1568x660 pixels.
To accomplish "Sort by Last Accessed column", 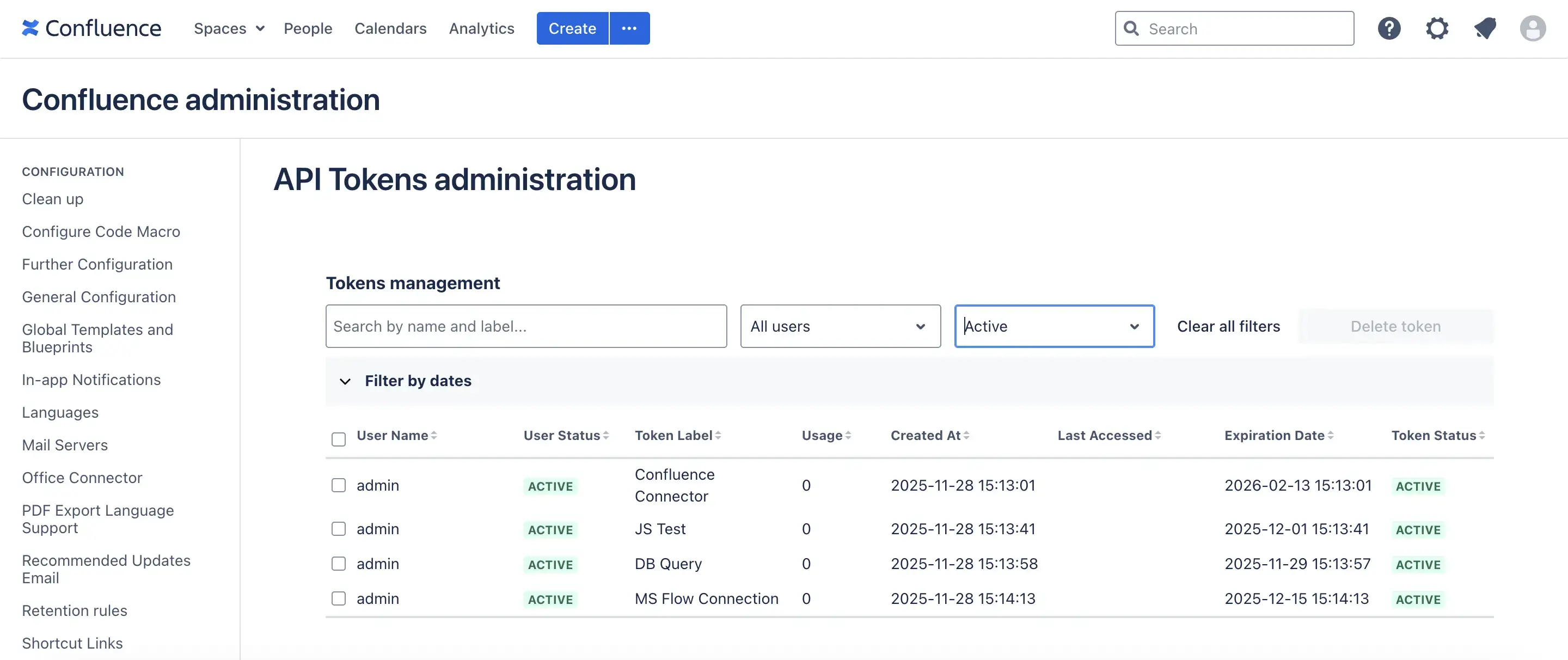I will tap(1109, 435).
